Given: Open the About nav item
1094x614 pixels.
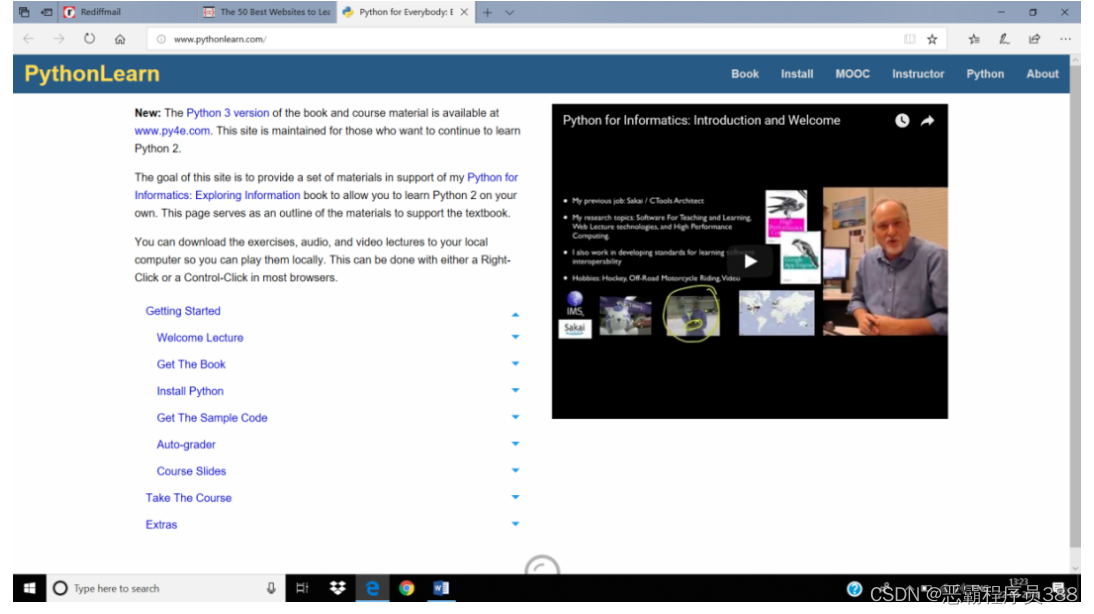Looking at the screenshot, I should pos(1042,74).
